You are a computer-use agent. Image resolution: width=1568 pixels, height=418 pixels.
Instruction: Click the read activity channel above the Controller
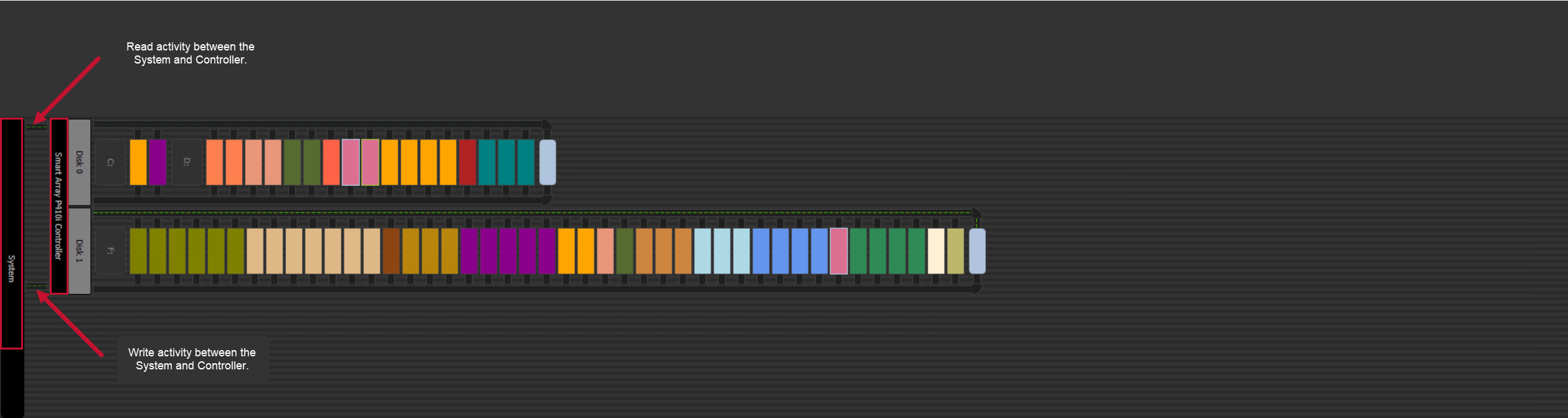pos(36,127)
